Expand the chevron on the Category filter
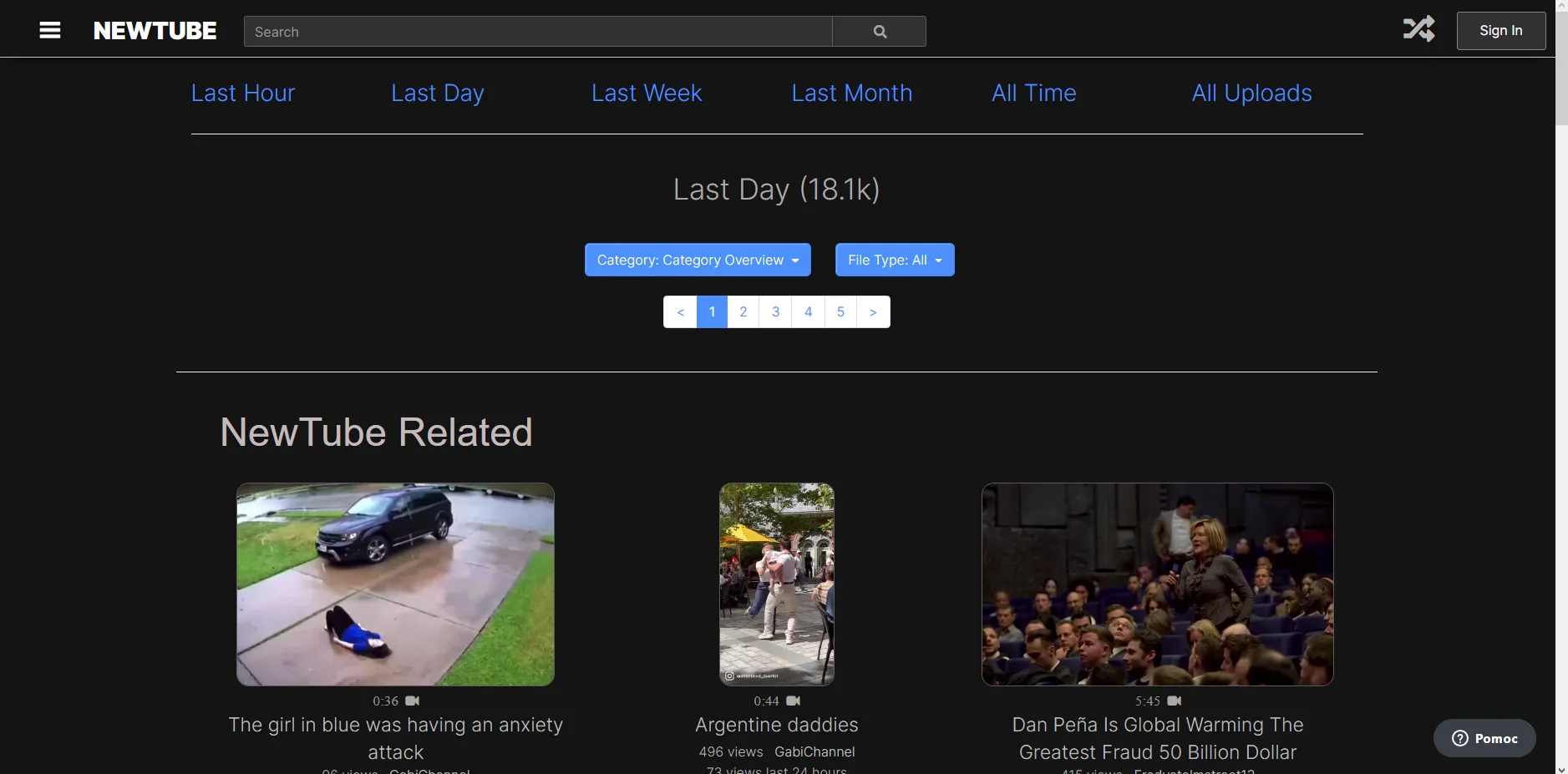This screenshot has width=1568, height=774. point(794,261)
